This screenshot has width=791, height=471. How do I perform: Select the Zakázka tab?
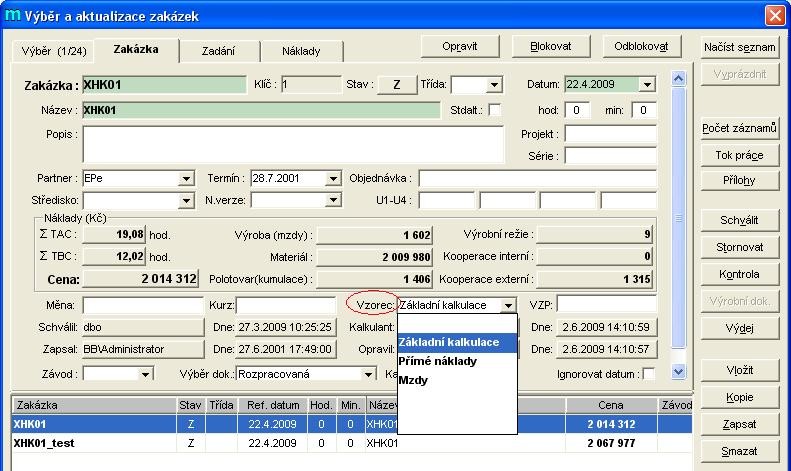pos(136,49)
